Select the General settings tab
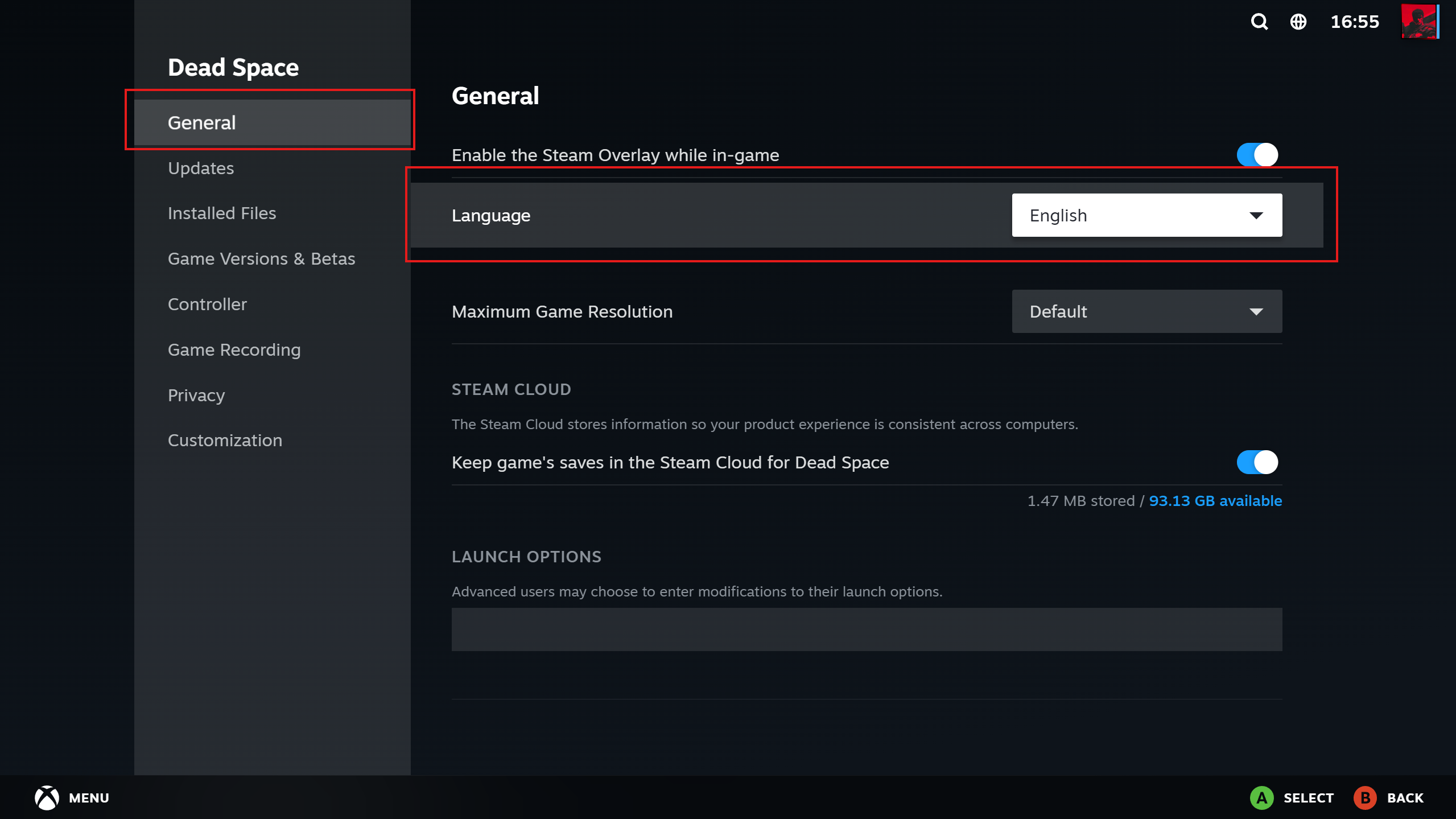This screenshot has width=1456, height=819. tap(273, 122)
